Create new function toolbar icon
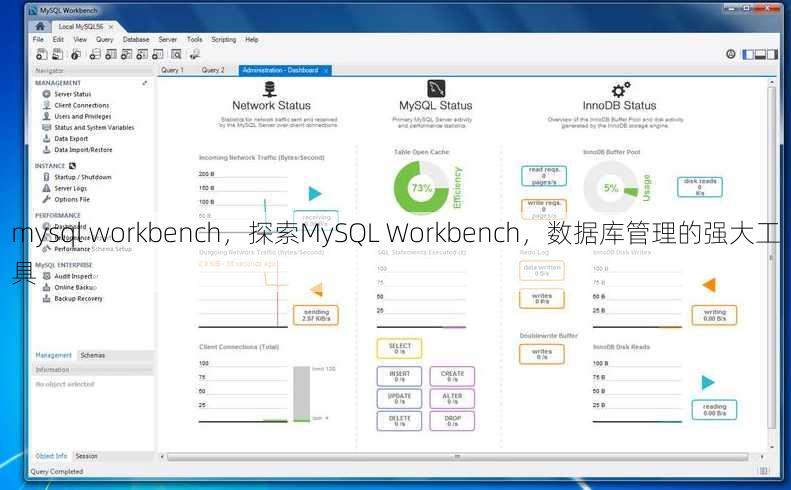The width and height of the screenshot is (791, 490). [x=158, y=54]
